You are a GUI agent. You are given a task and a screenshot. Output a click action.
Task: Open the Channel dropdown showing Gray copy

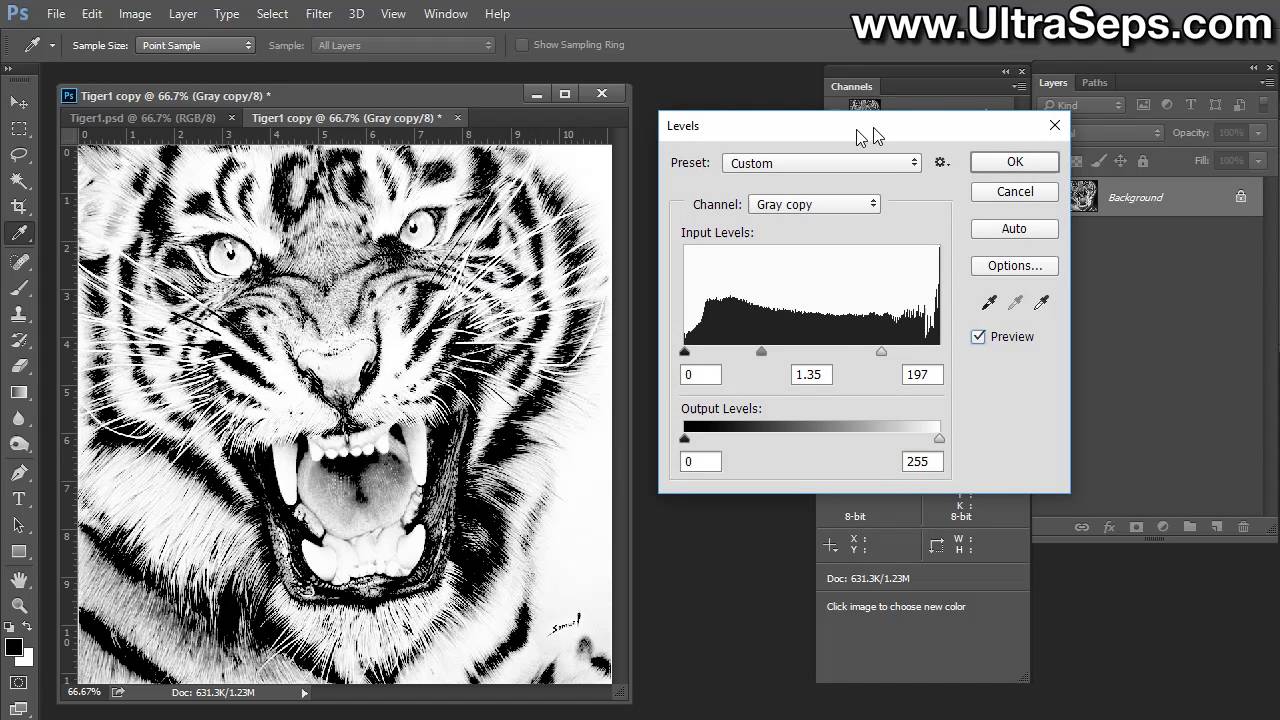(814, 204)
